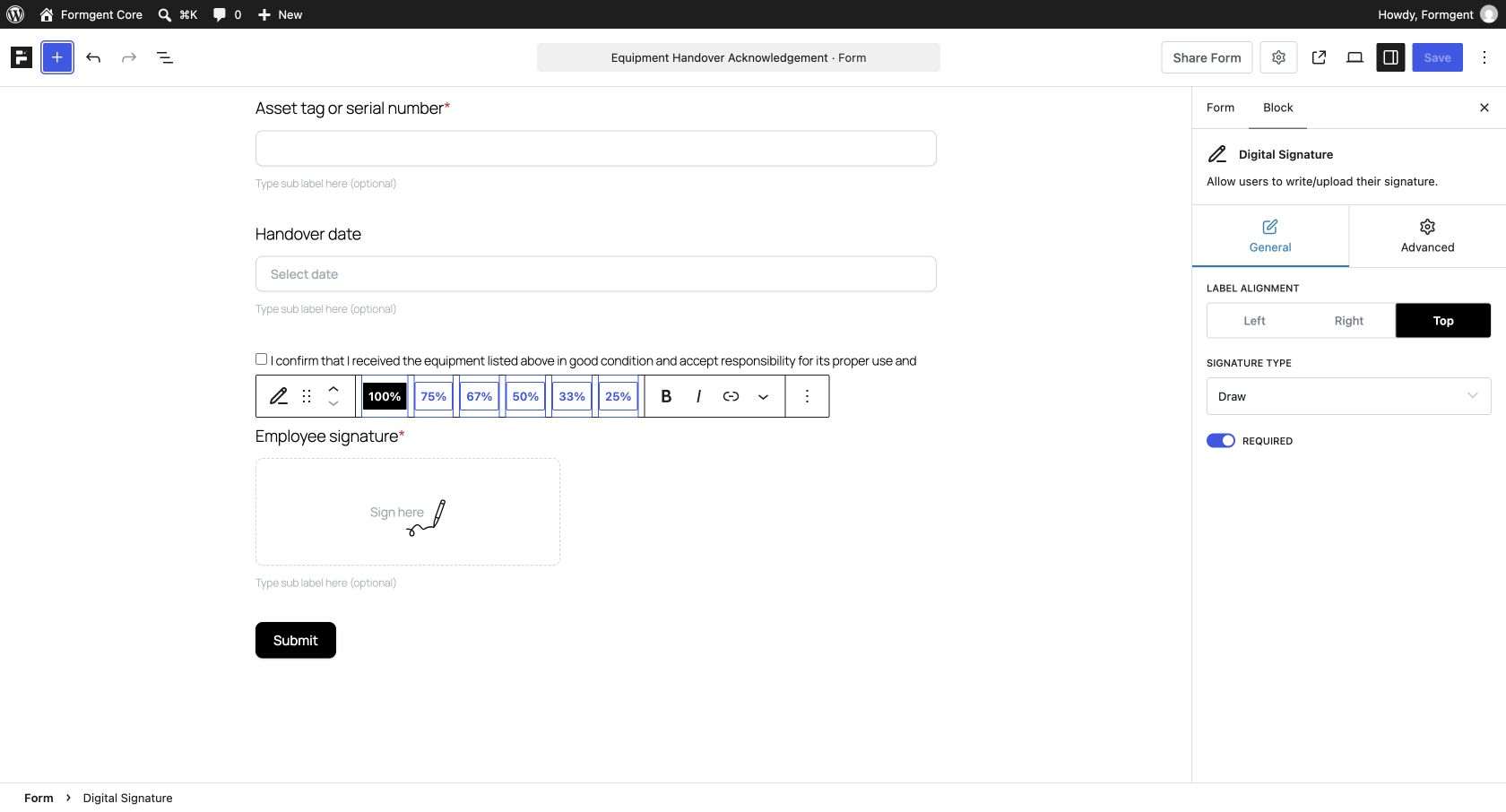
Task: Open the Handover date picker
Action: click(x=596, y=274)
